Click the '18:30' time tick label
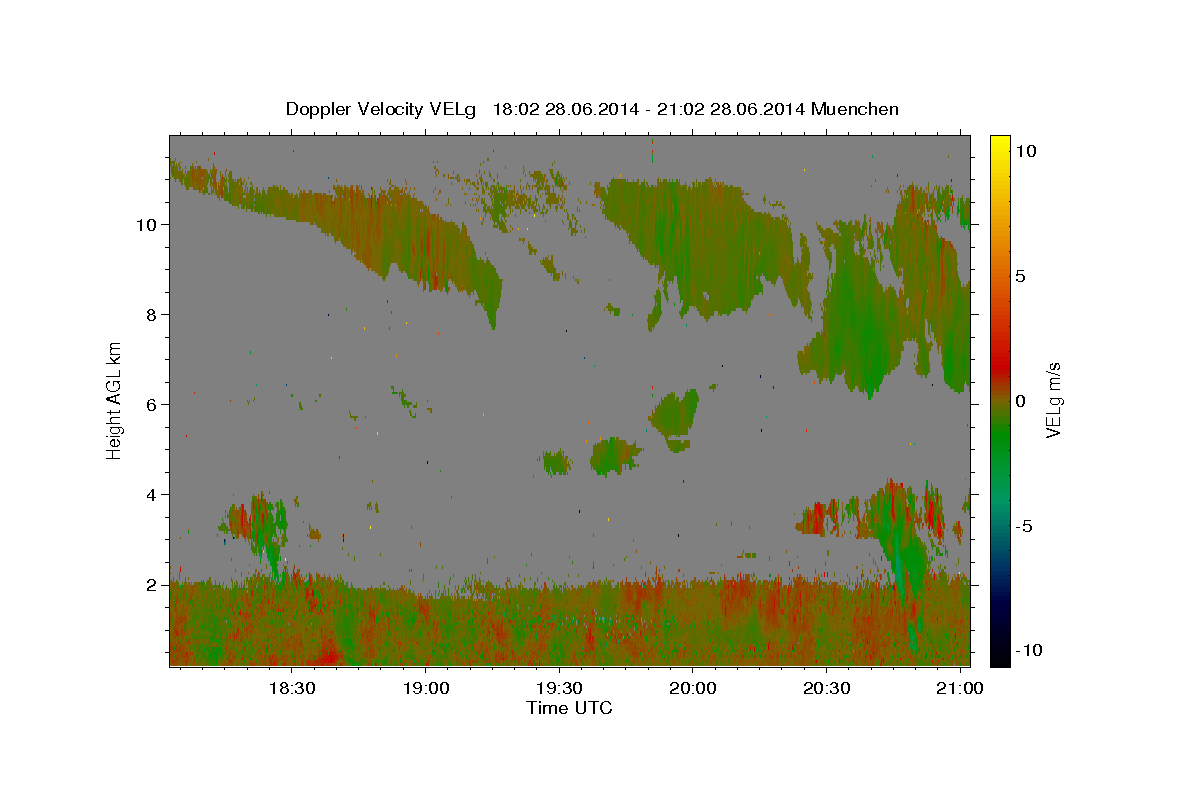 [290, 689]
